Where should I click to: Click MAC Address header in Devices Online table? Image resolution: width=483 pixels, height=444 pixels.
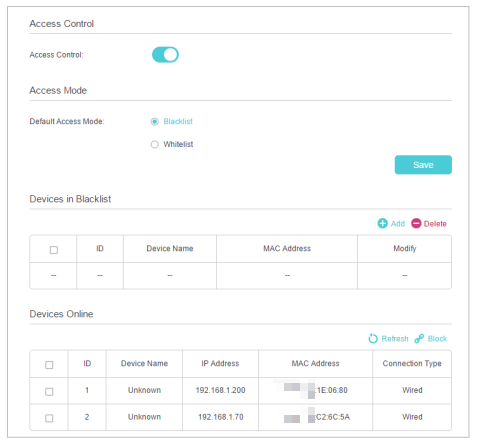click(315, 363)
